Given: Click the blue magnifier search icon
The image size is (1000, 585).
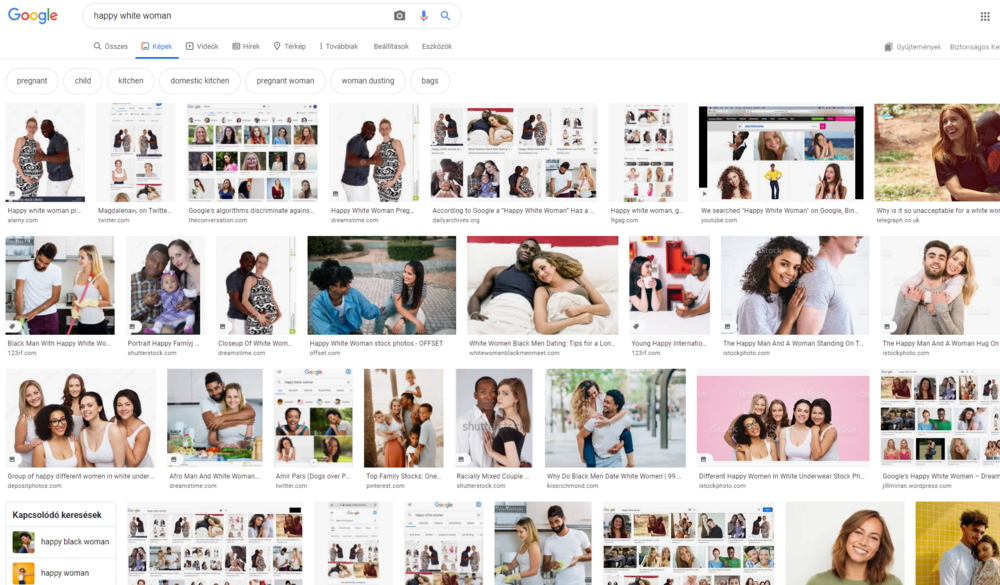Looking at the screenshot, I should click(x=445, y=15).
